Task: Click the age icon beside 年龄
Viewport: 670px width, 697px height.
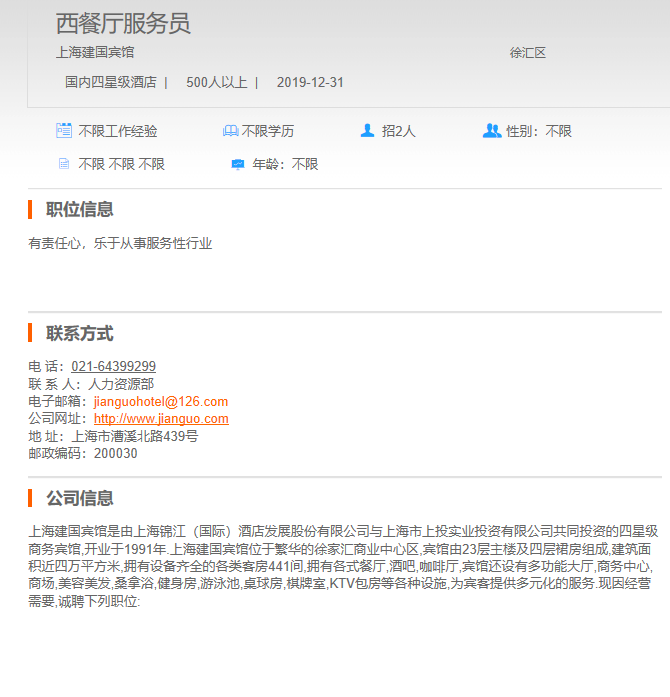Action: point(237,164)
